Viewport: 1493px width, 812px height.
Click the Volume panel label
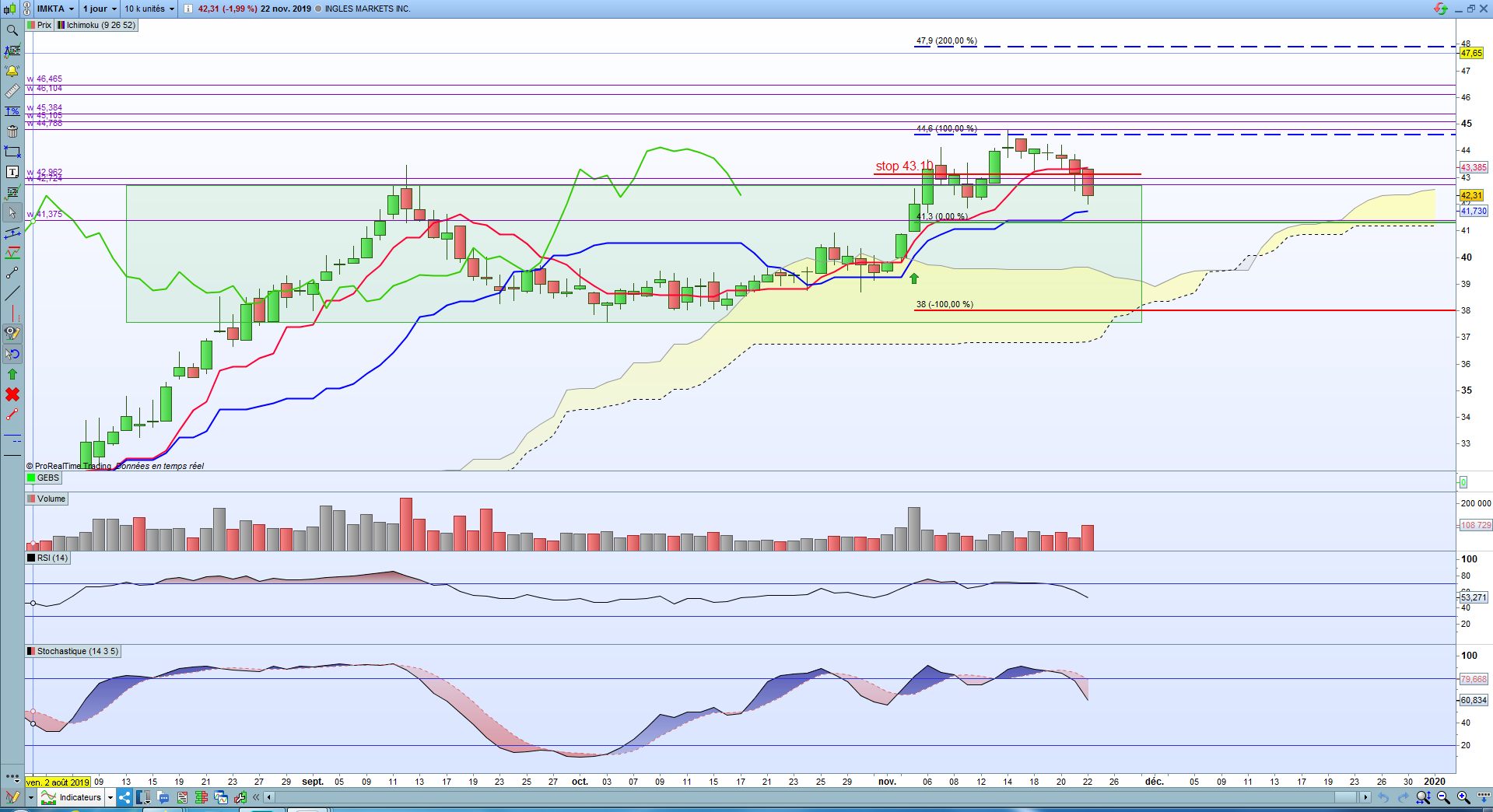(47, 499)
